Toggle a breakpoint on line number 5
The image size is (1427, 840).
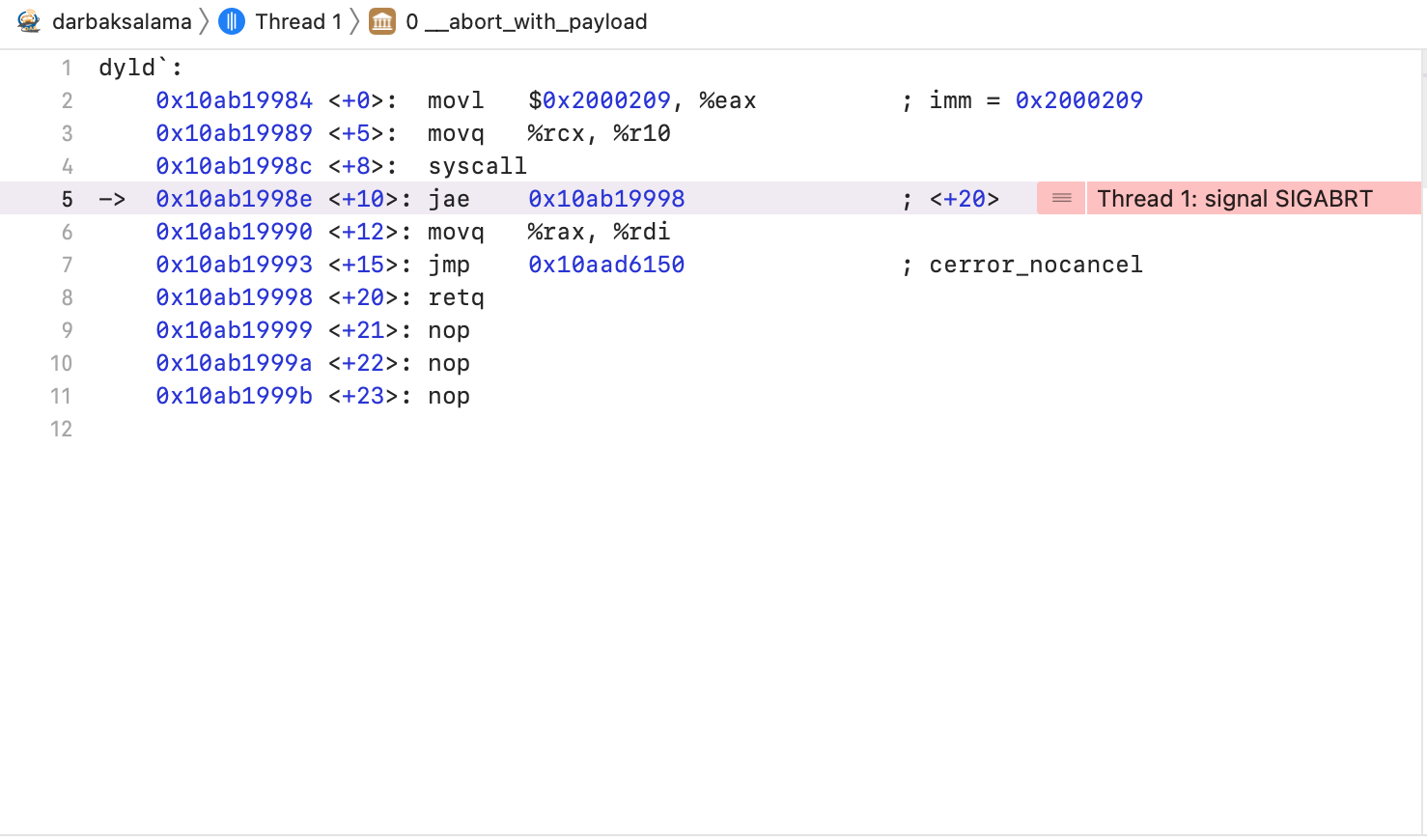(67, 199)
